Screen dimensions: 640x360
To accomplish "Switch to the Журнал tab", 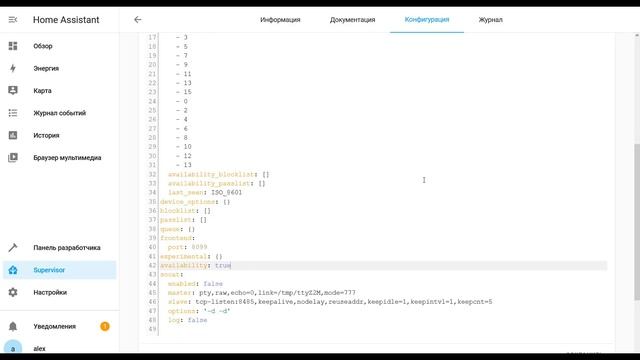I will click(491, 20).
